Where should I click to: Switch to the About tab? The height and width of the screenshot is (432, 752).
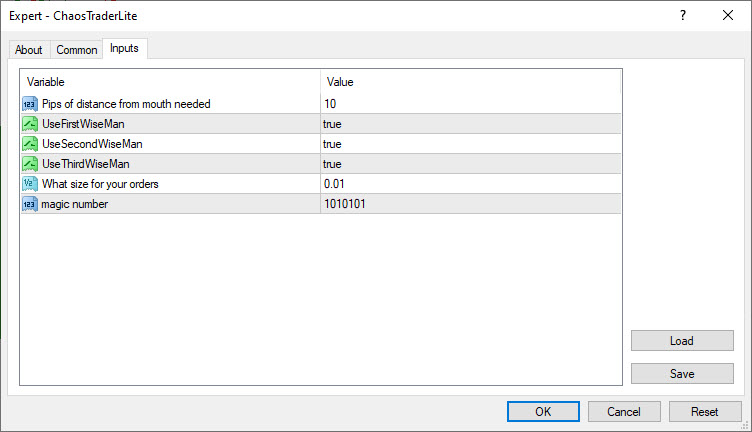pos(29,50)
